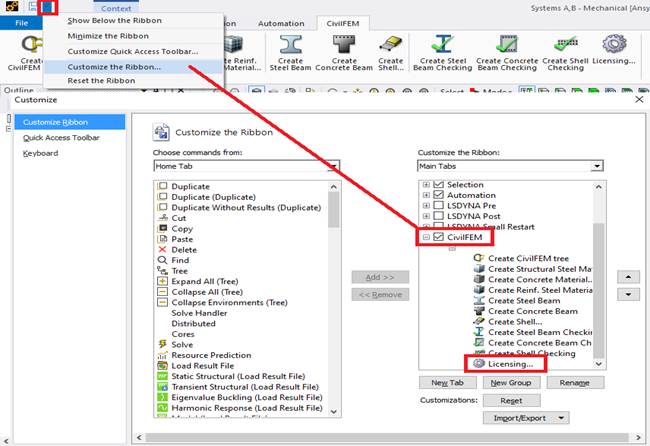This screenshot has height=446, width=650.
Task: Click the New Tab button
Action: (448, 383)
